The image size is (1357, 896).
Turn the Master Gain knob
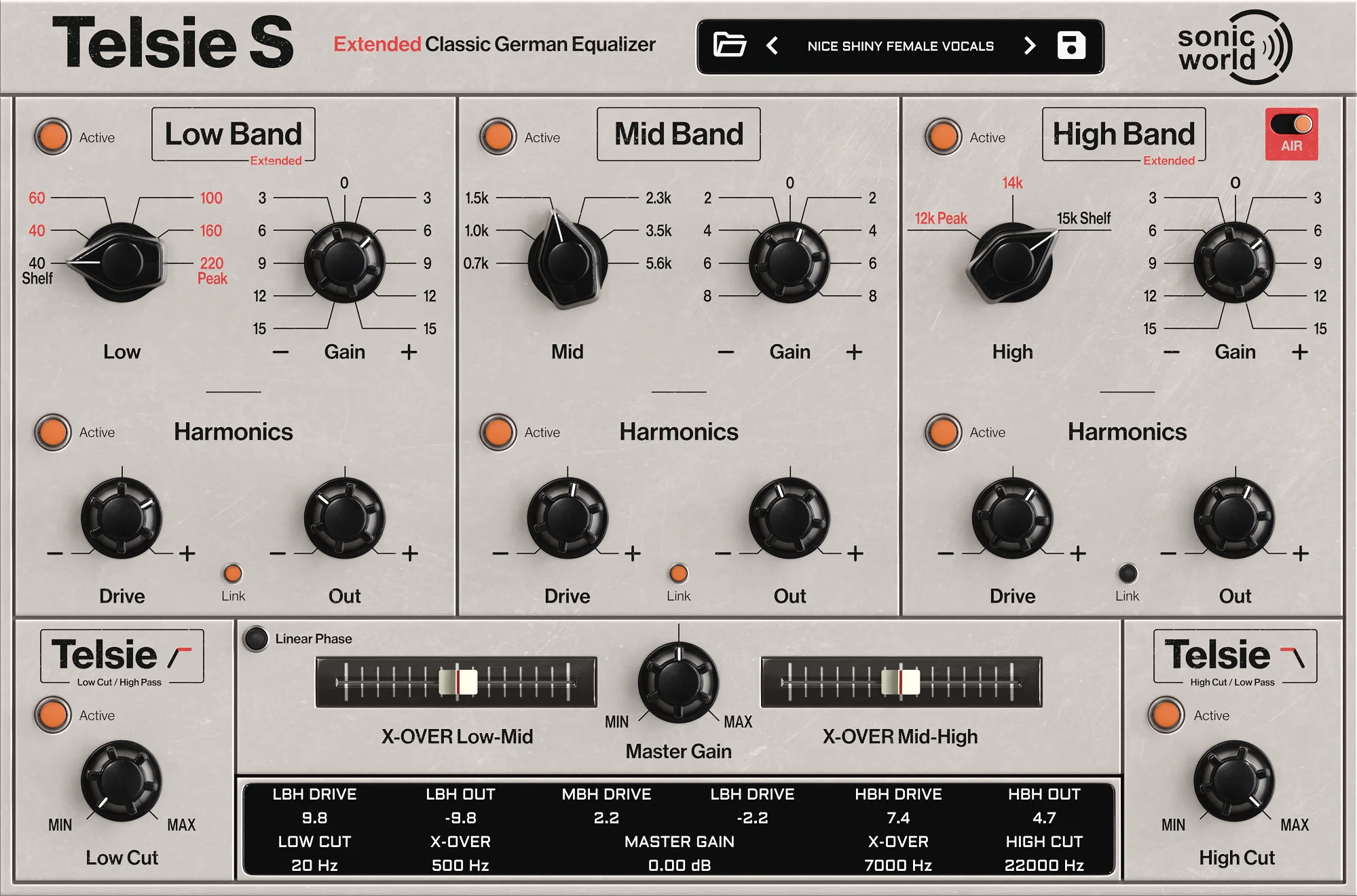click(x=677, y=682)
